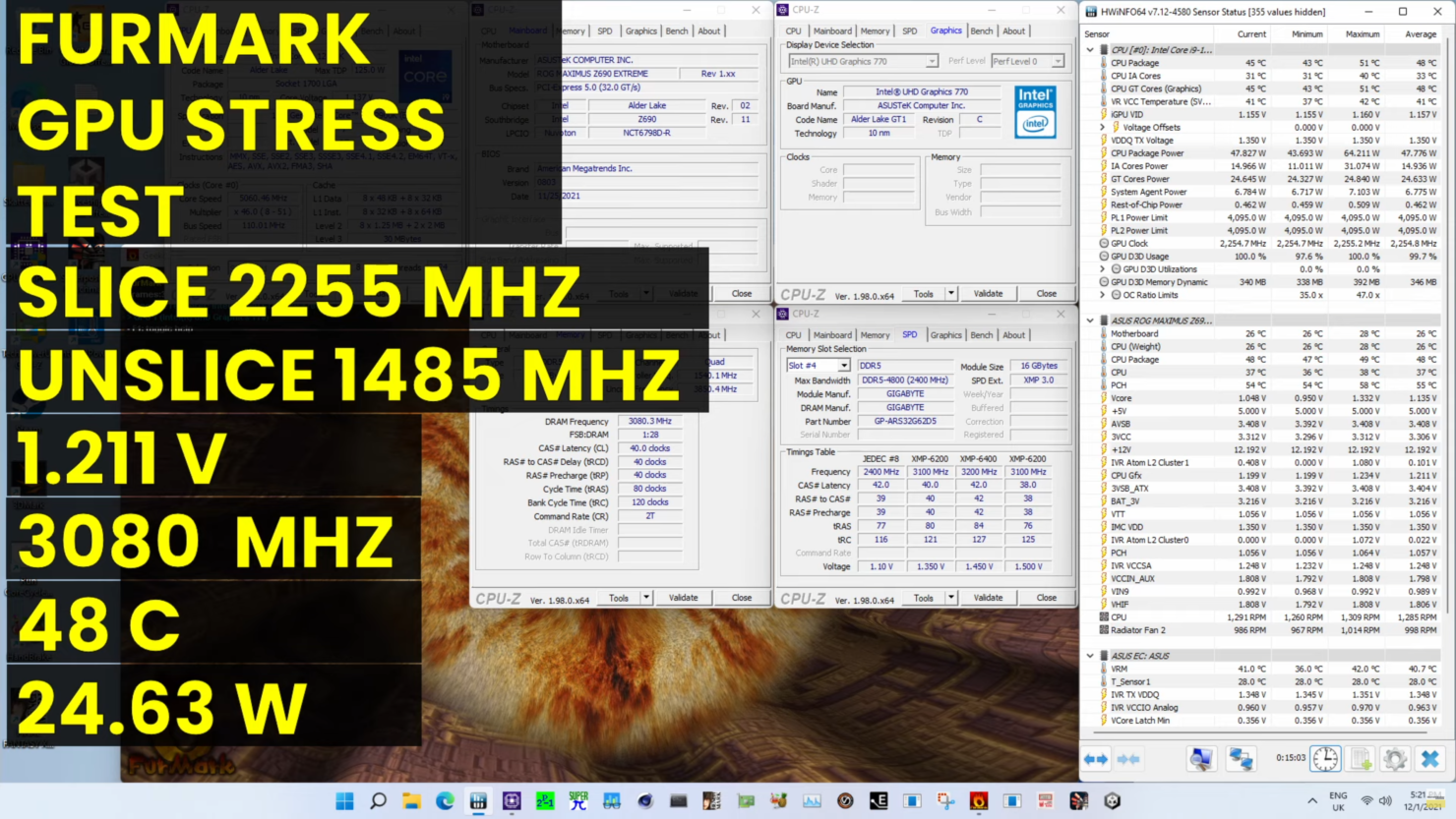
Task: Click Validate in Memory CPU-Z window
Action: pyautogui.click(x=684, y=598)
